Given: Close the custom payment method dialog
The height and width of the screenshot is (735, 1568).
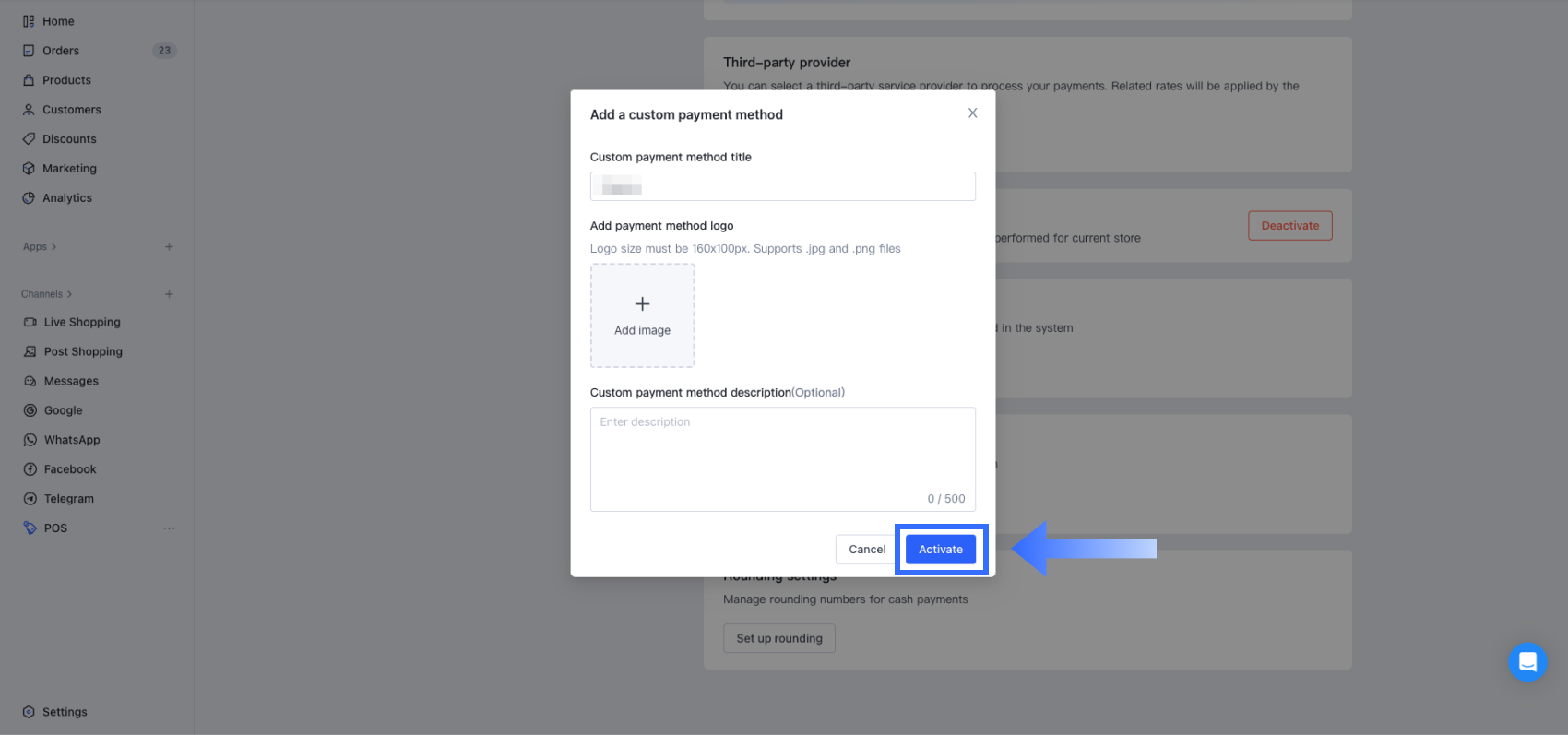Looking at the screenshot, I should pos(972,113).
